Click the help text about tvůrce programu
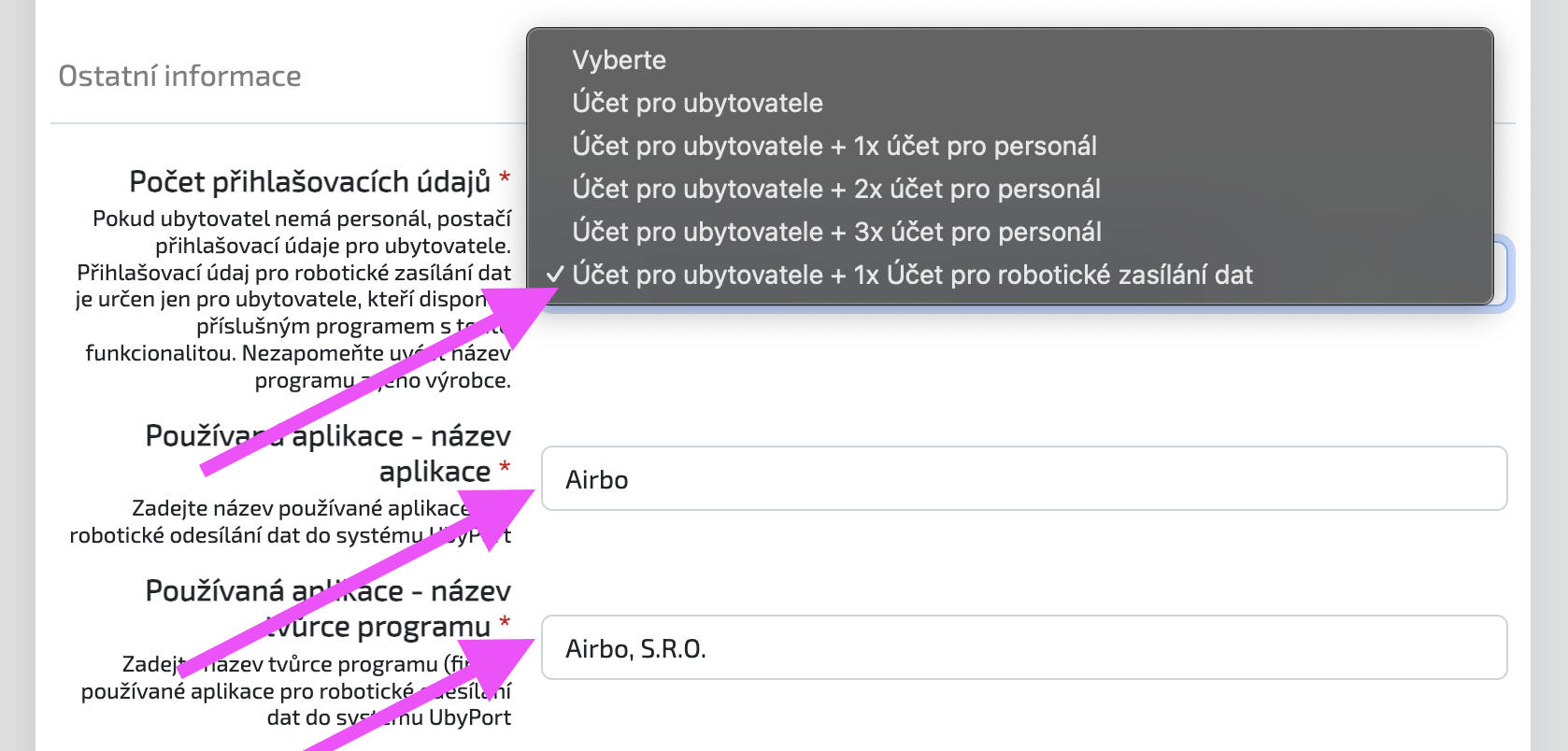The width and height of the screenshot is (1568, 751). click(296, 690)
